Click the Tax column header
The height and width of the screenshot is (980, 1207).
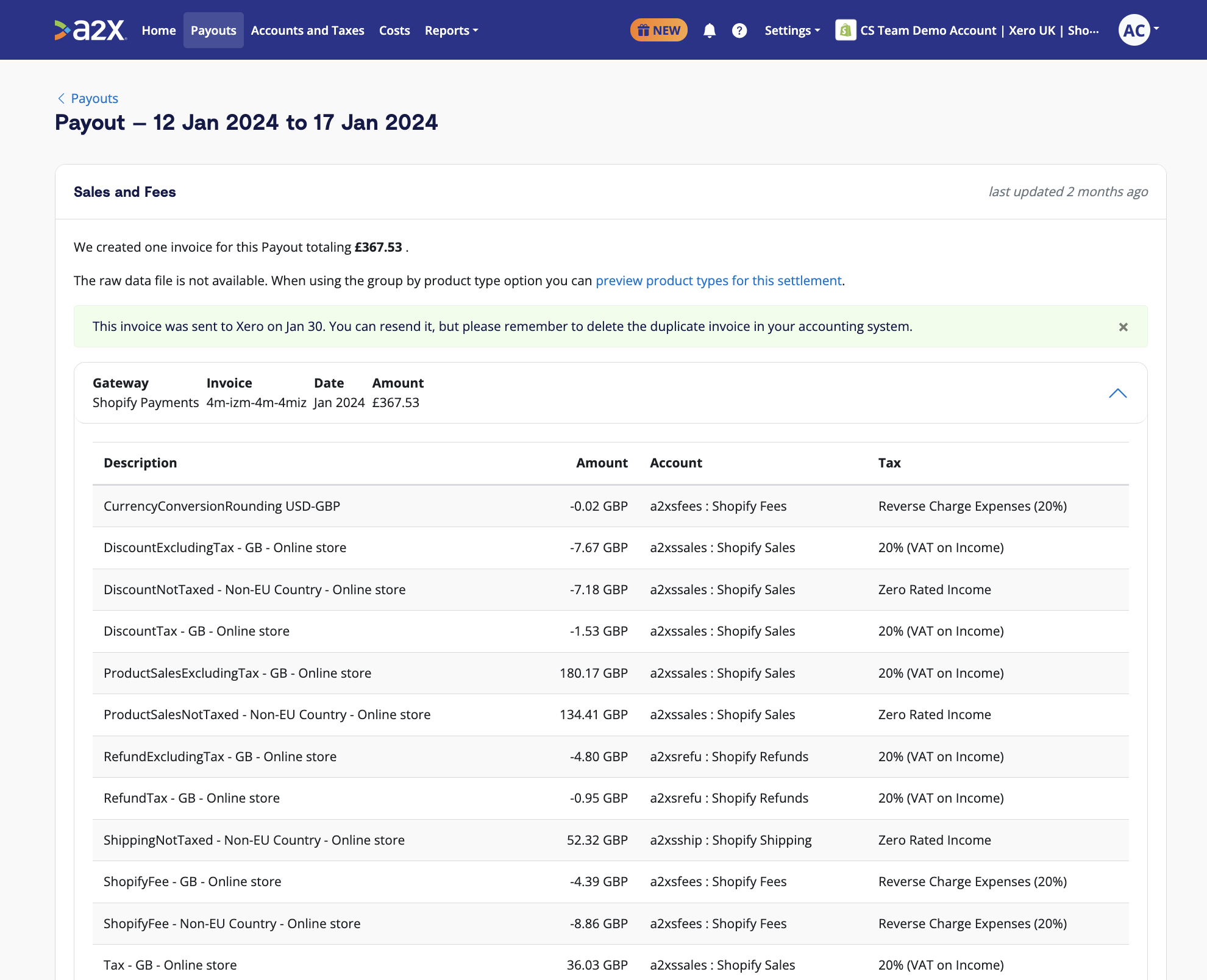(889, 463)
